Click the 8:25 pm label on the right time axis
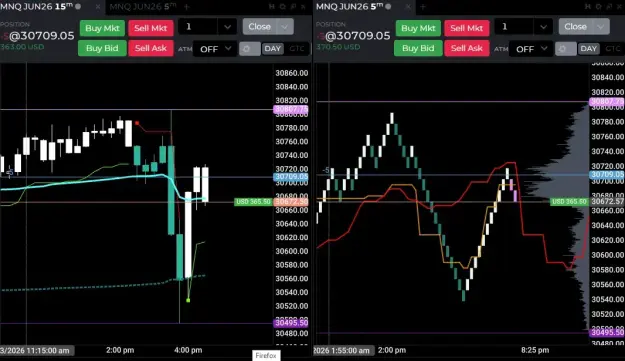 click(x=535, y=350)
